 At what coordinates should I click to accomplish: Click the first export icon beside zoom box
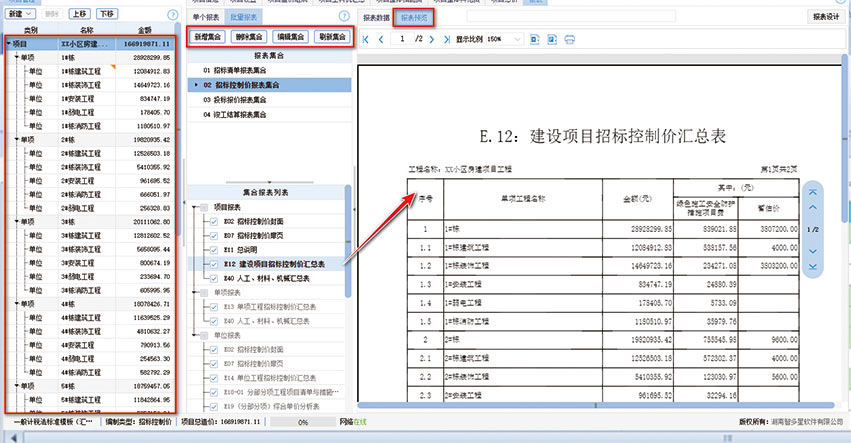point(535,39)
